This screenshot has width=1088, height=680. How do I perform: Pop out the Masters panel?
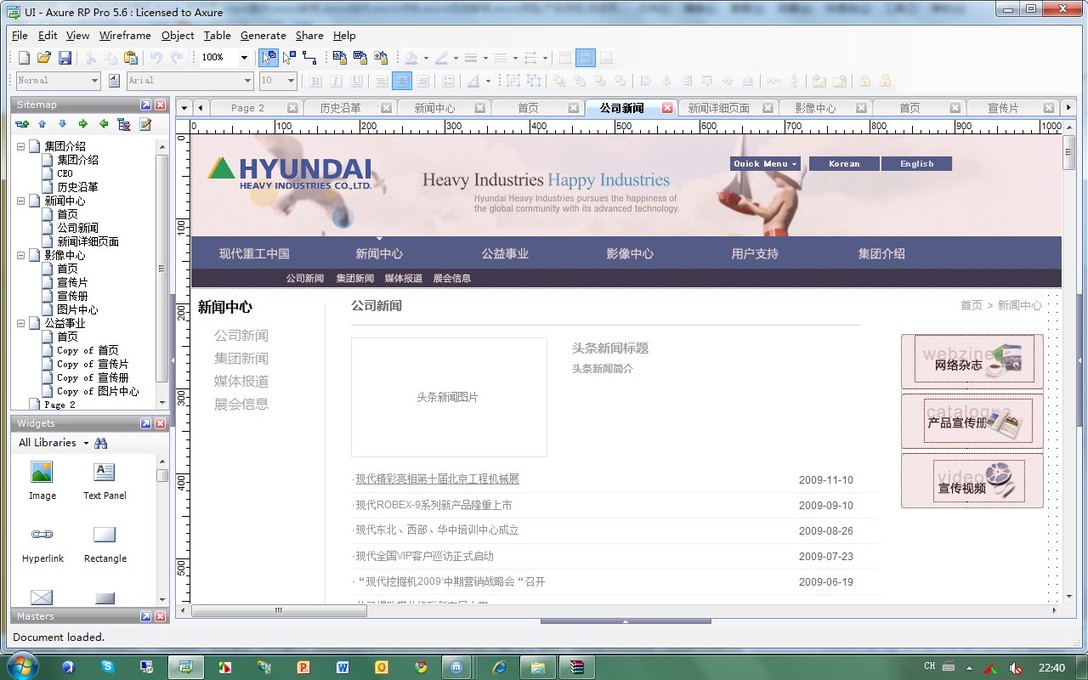(146, 616)
